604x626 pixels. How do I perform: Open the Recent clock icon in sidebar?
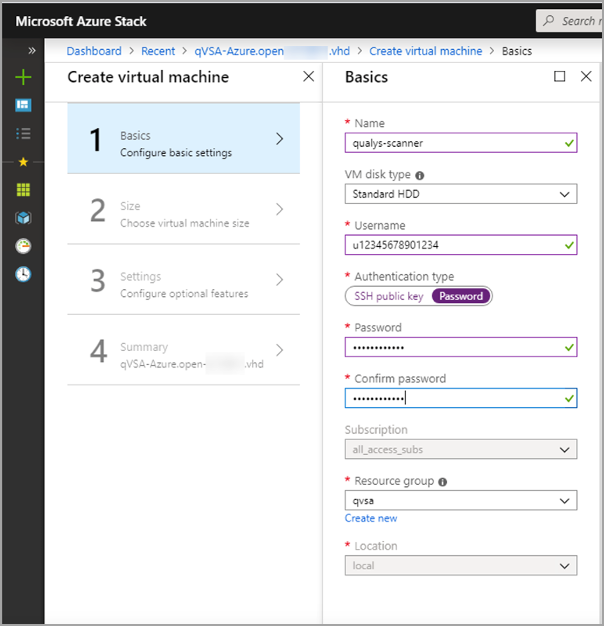tap(23, 274)
